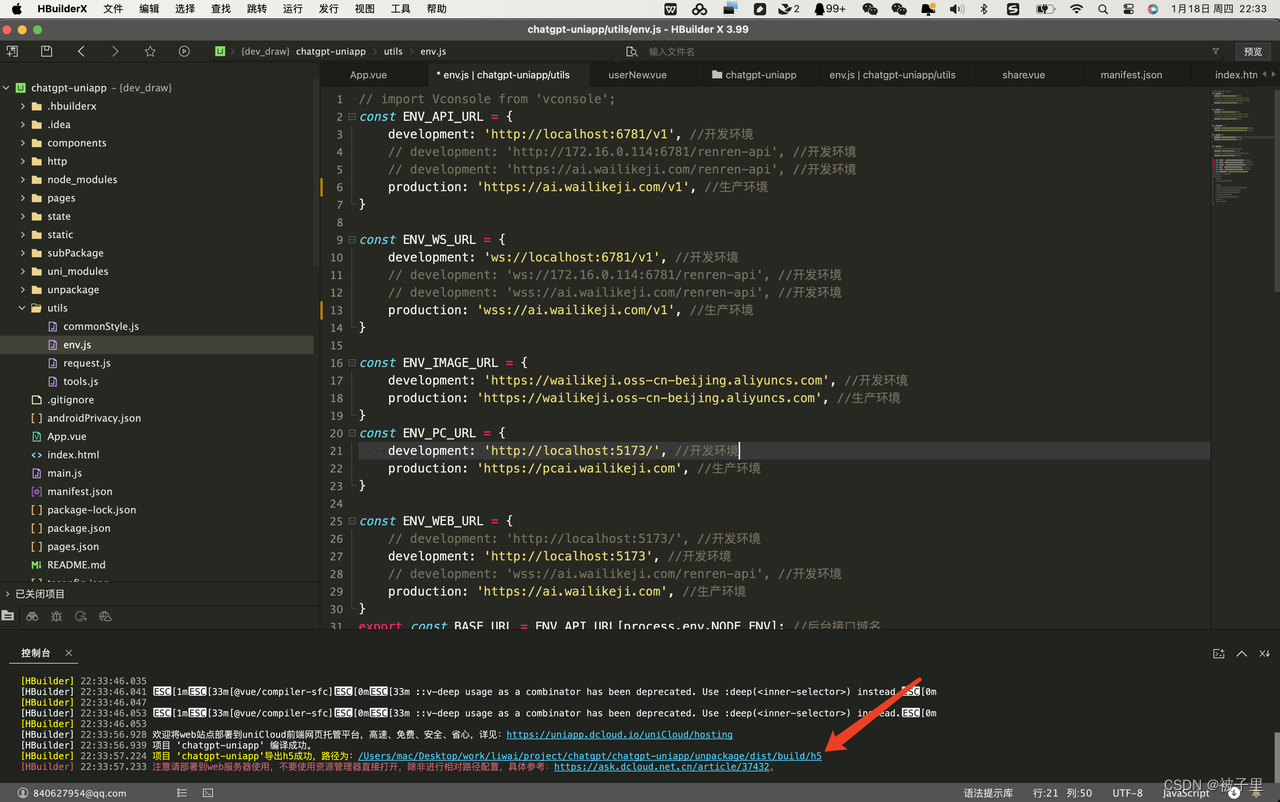Fold the ENV_PC_URL code block on line 20
The image size is (1280, 802).
pos(351,433)
